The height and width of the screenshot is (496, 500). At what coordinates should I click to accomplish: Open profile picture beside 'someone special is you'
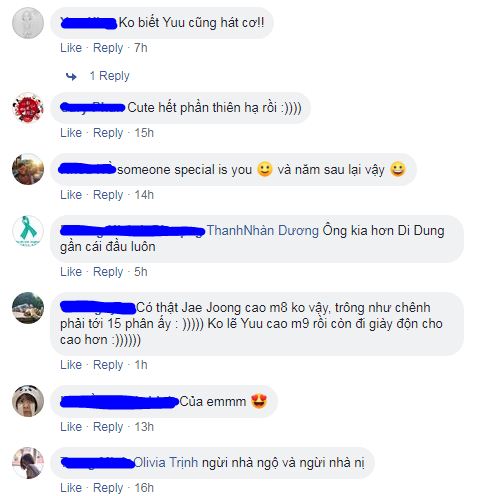click(28, 169)
